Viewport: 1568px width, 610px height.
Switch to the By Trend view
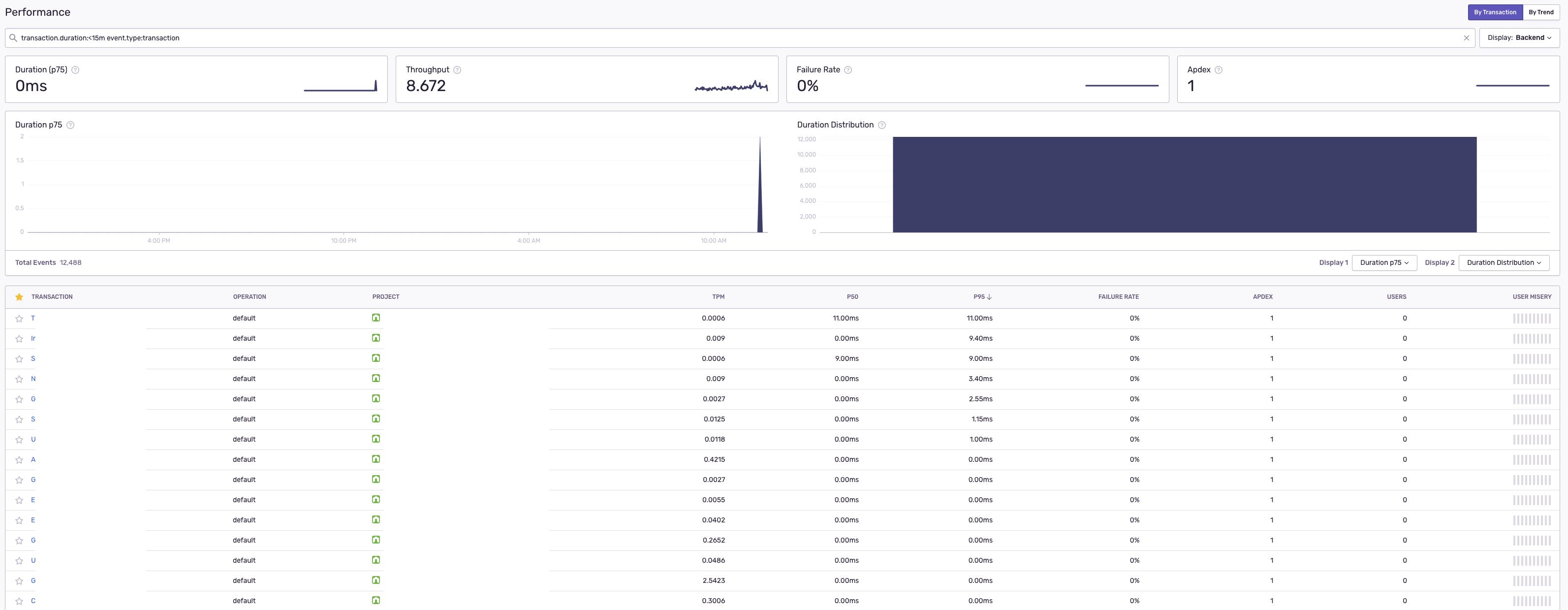pyautogui.click(x=1540, y=12)
